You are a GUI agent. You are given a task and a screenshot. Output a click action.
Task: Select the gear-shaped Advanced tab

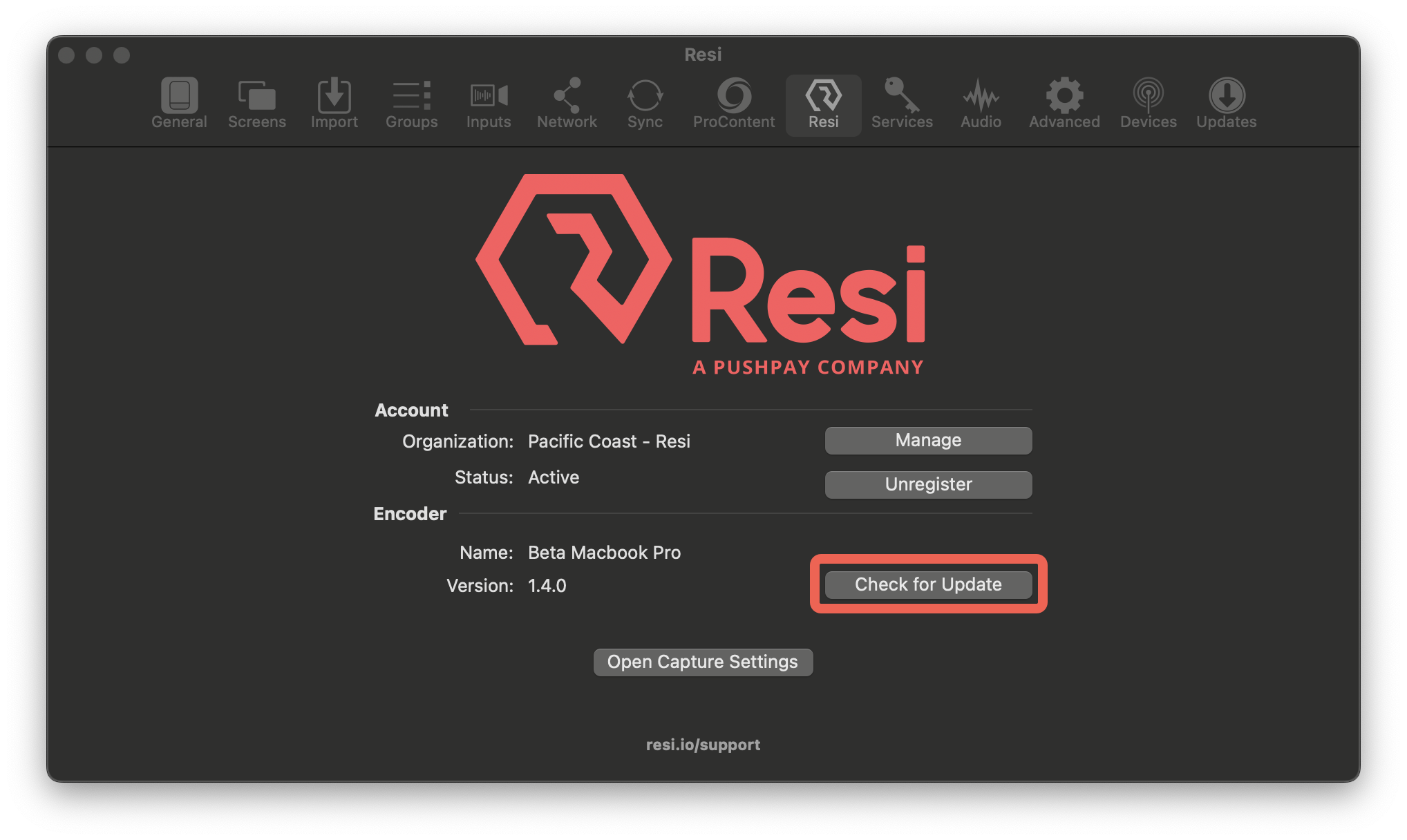click(x=1064, y=104)
